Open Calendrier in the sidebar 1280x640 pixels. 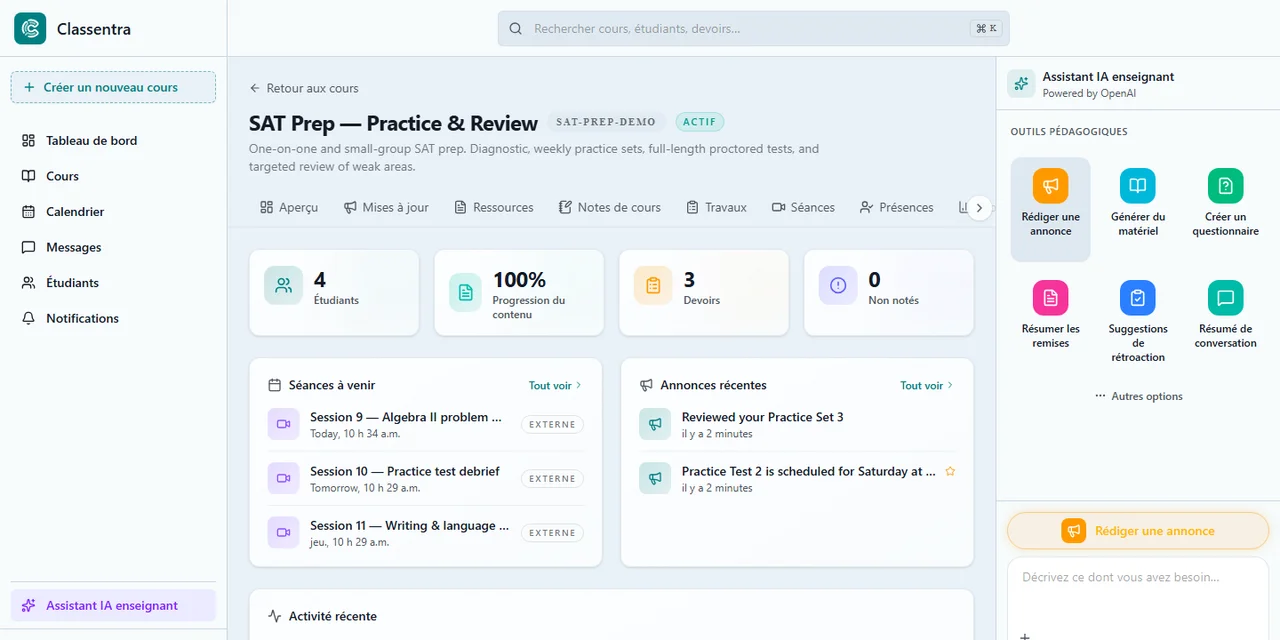[x=113, y=212]
